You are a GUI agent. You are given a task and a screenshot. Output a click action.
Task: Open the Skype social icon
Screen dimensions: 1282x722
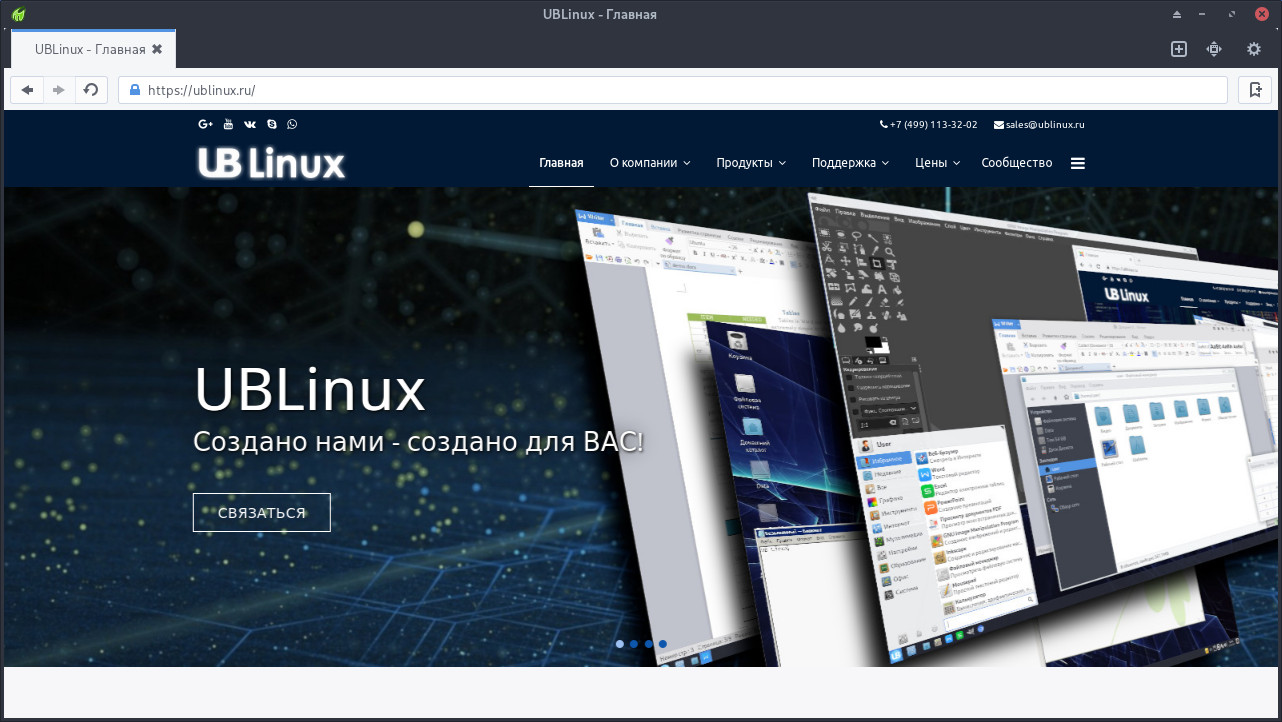[x=271, y=124]
